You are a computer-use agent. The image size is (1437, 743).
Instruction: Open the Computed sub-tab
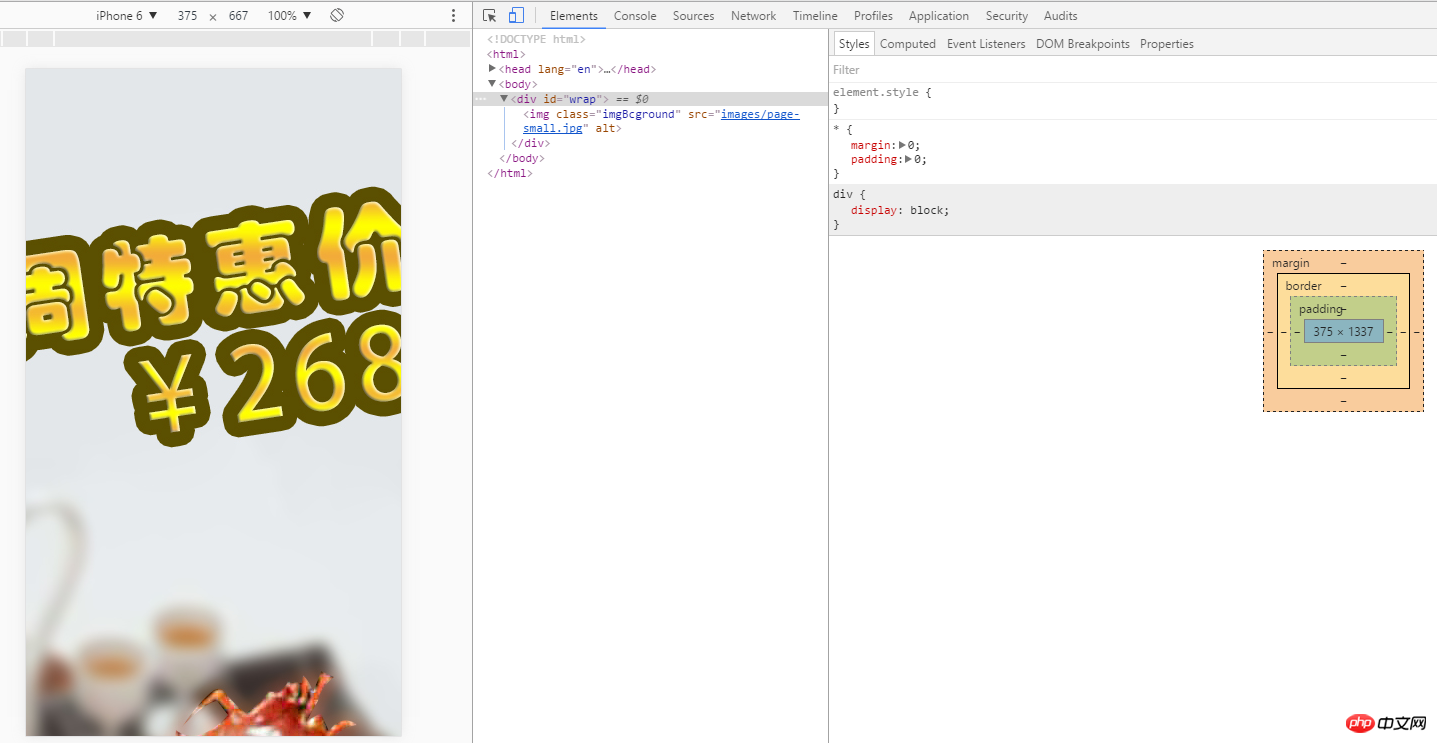point(908,43)
